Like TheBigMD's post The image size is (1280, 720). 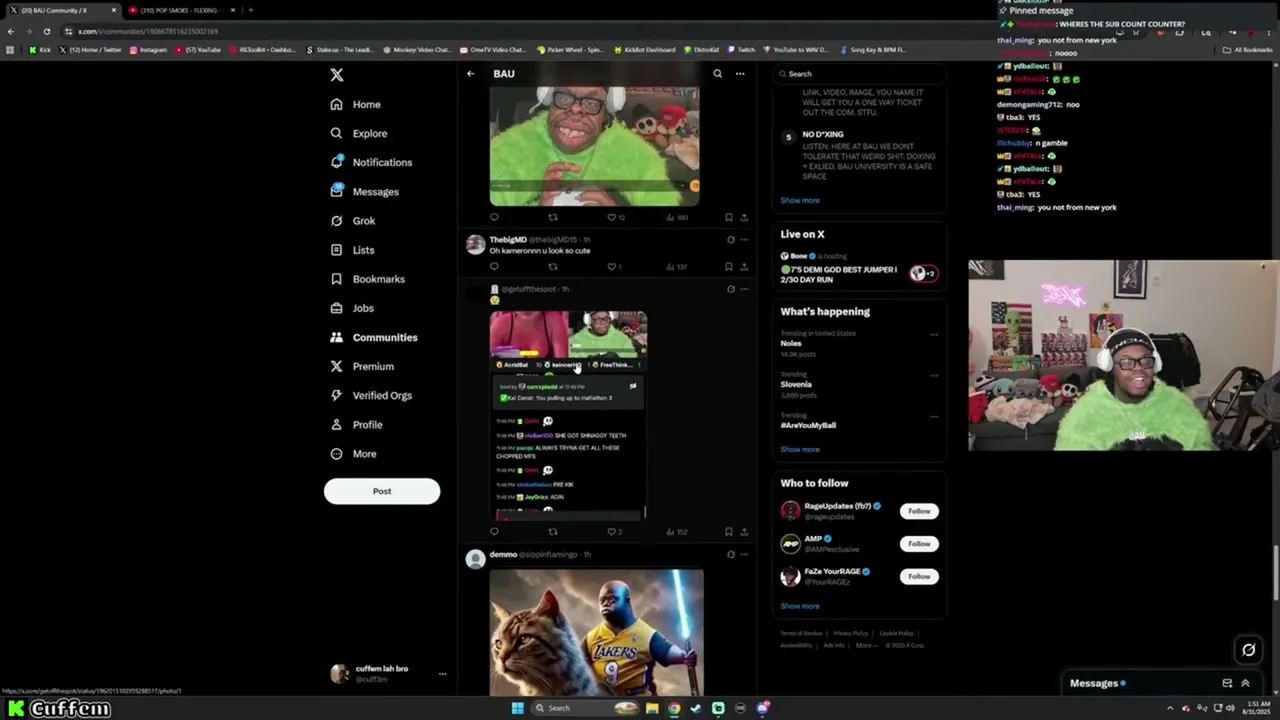coord(612,267)
